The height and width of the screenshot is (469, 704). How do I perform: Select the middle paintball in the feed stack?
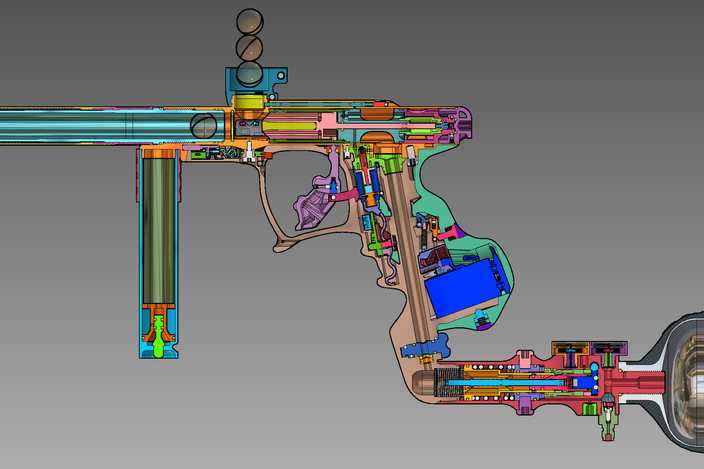point(249,48)
